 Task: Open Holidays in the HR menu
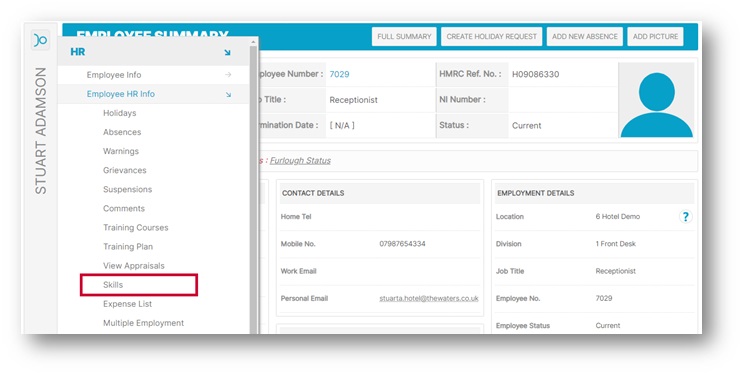pyautogui.click(x=120, y=113)
